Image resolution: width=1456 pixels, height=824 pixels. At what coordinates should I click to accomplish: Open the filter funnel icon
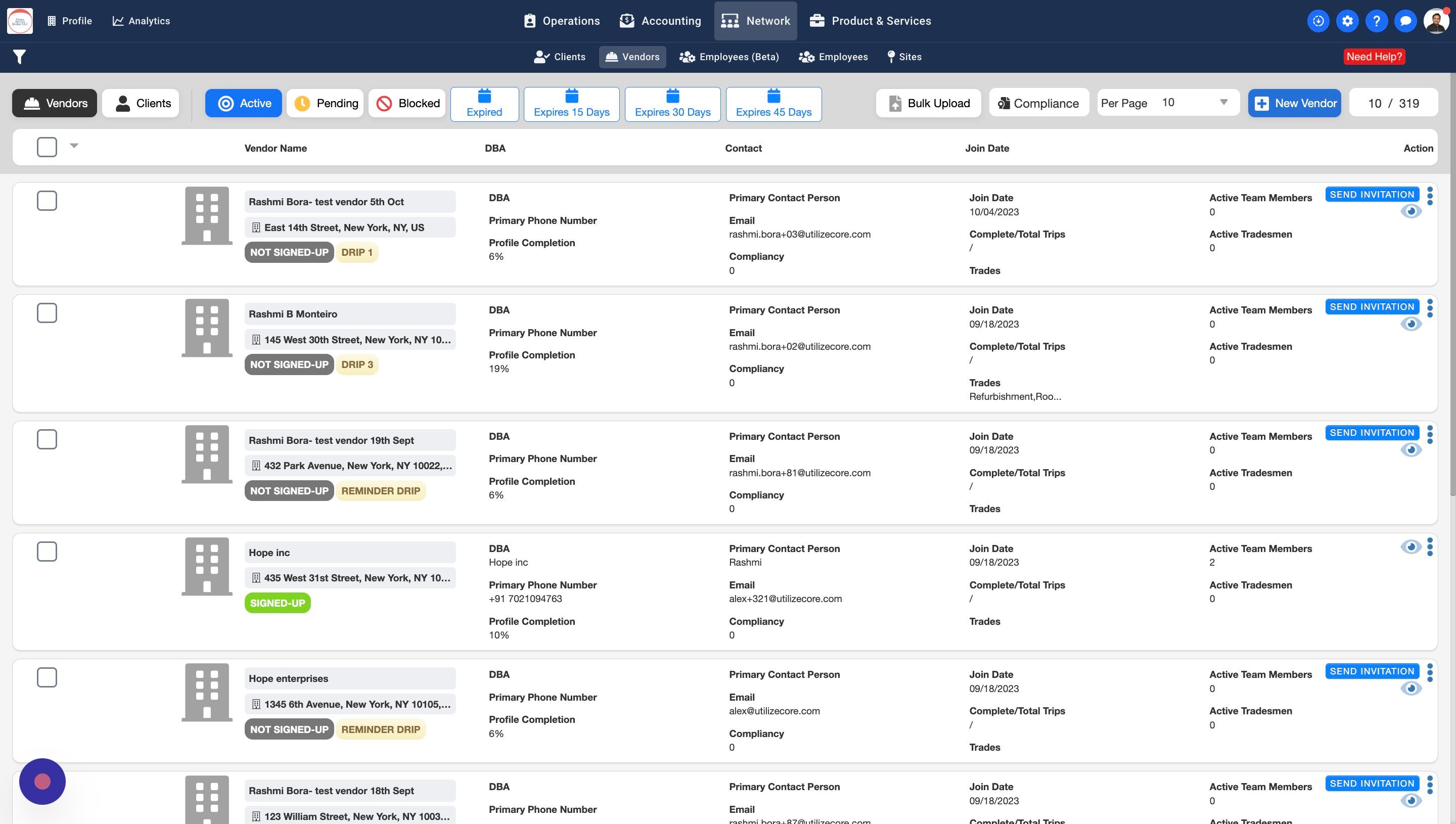coord(19,57)
